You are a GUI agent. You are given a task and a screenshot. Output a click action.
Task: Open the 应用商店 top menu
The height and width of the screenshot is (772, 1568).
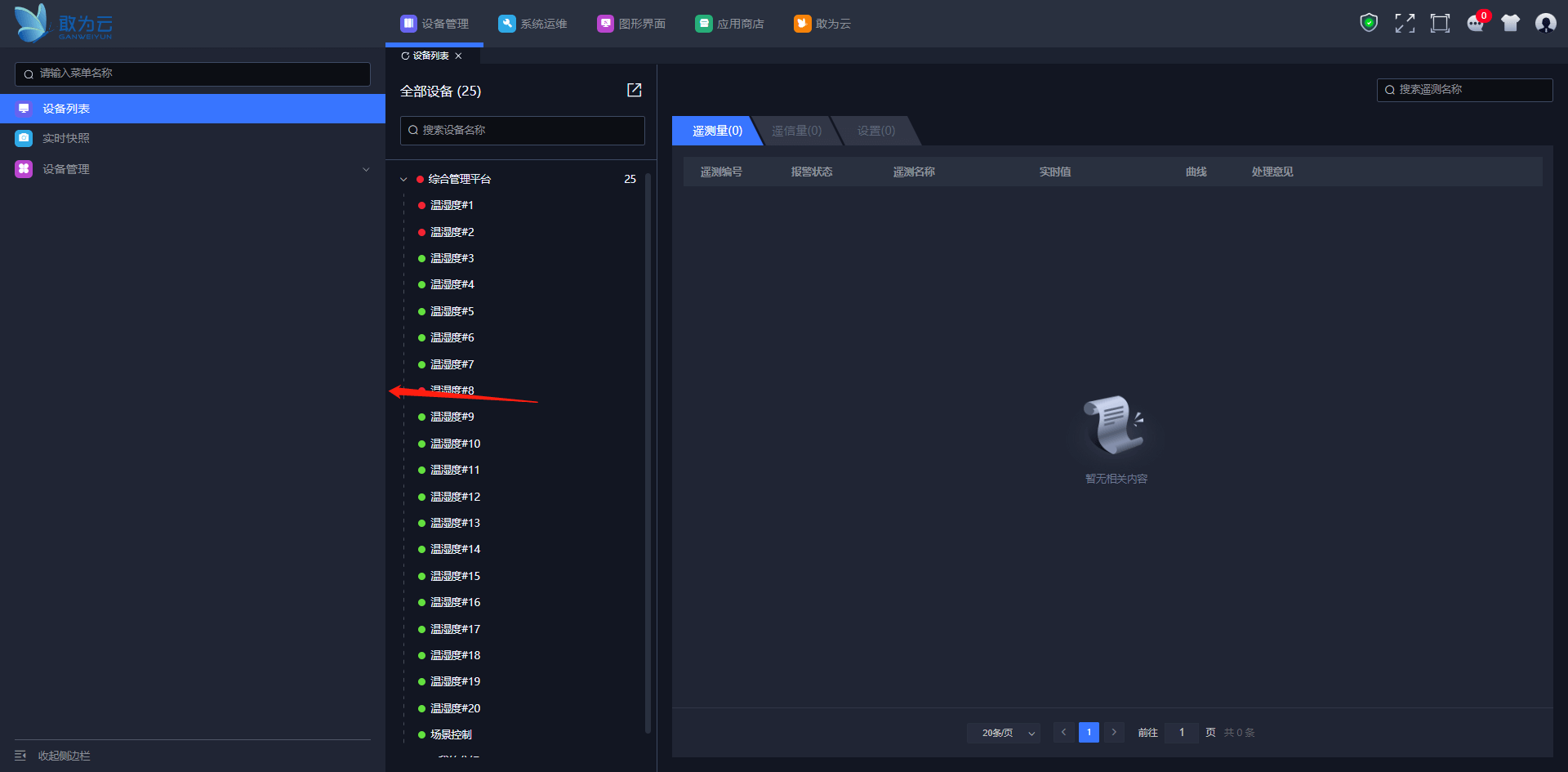[729, 24]
